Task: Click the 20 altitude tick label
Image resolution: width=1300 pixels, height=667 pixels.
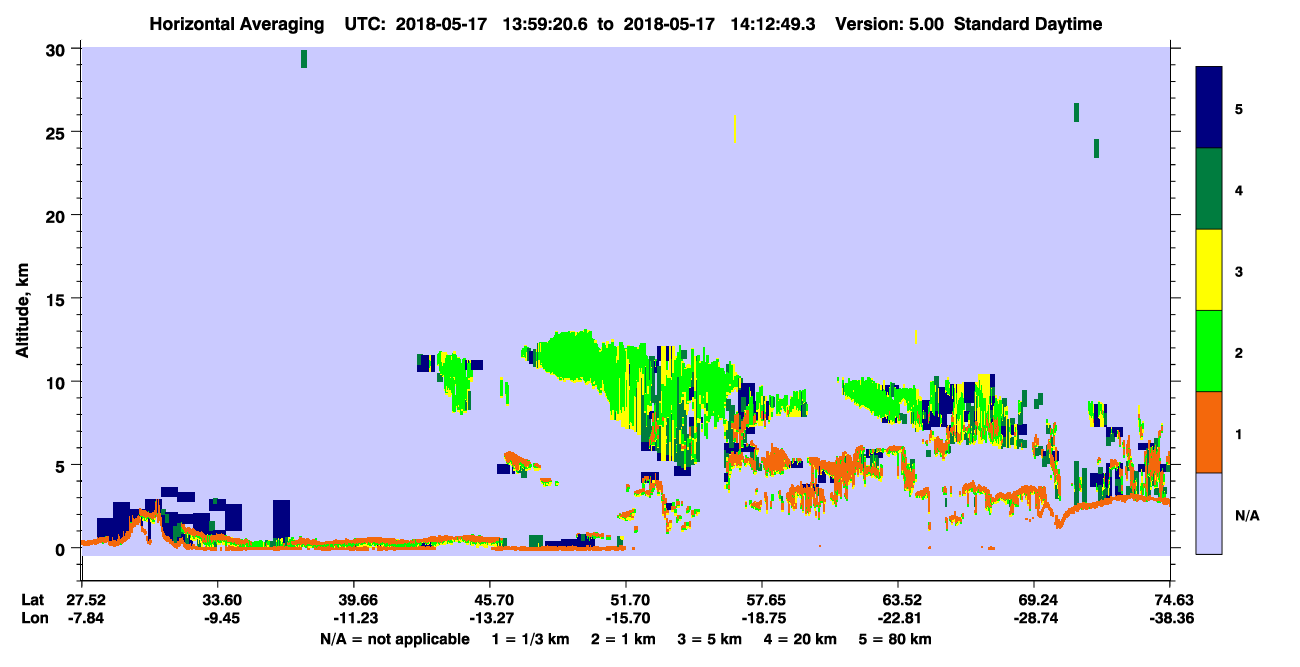Action: pos(57,216)
